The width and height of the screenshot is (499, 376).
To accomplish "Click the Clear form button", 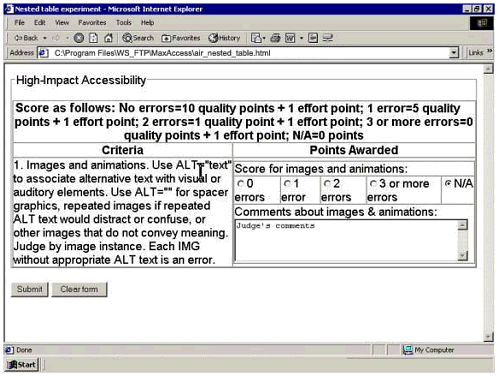I will (x=79, y=289).
